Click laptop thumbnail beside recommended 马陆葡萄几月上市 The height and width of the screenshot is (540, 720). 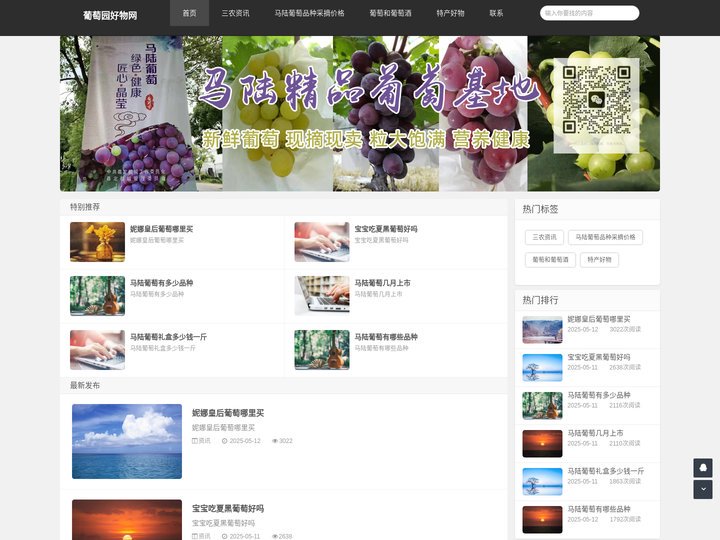pos(322,296)
